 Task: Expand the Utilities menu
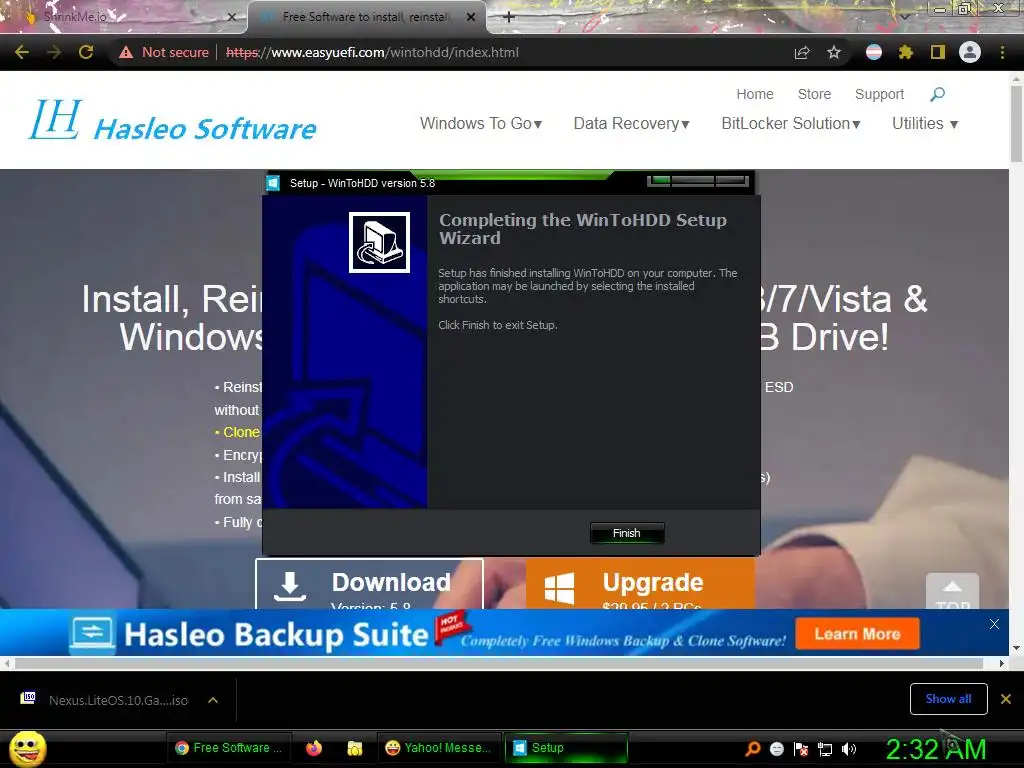tap(925, 123)
